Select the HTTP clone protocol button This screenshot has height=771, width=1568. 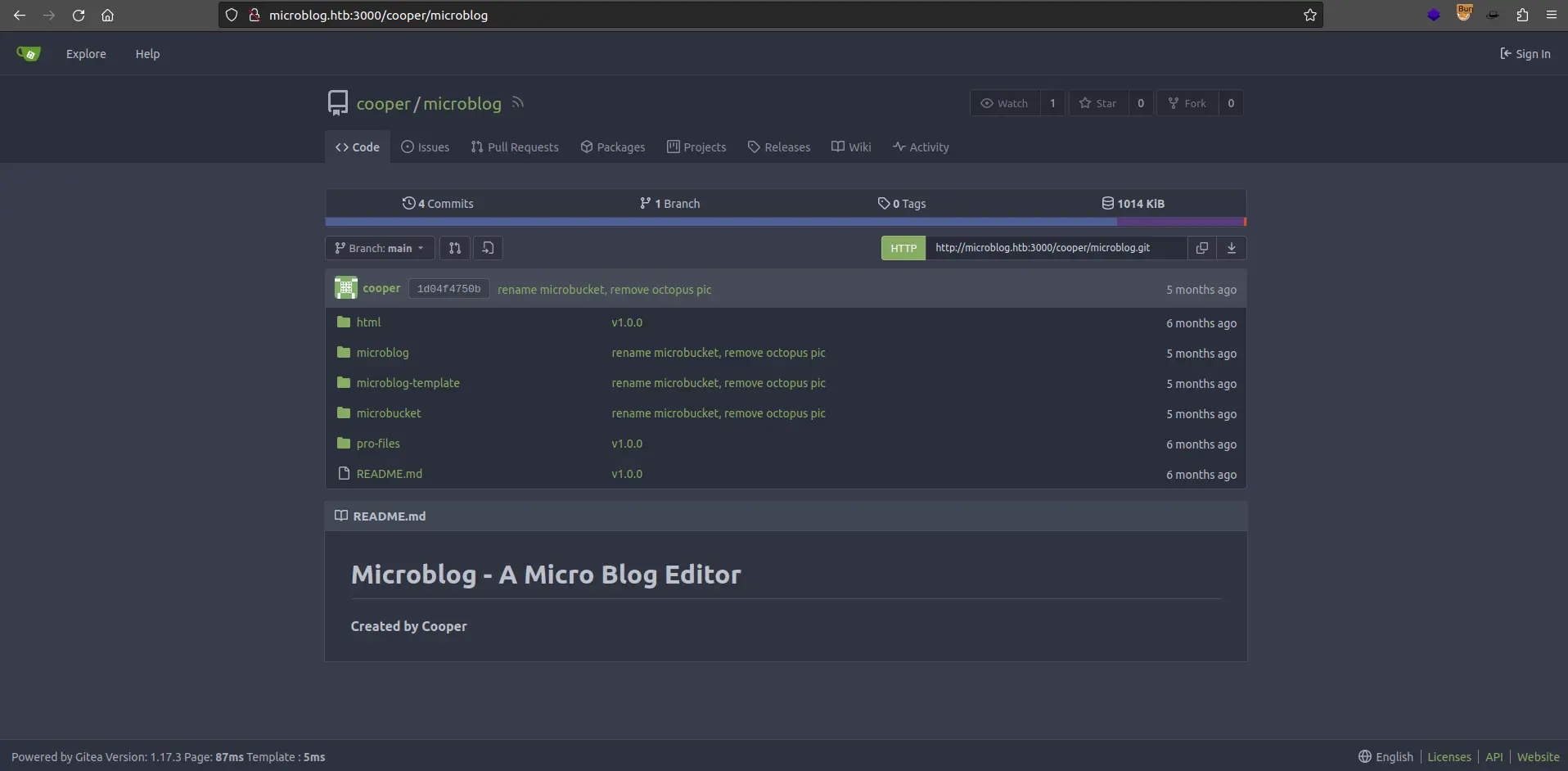click(903, 248)
